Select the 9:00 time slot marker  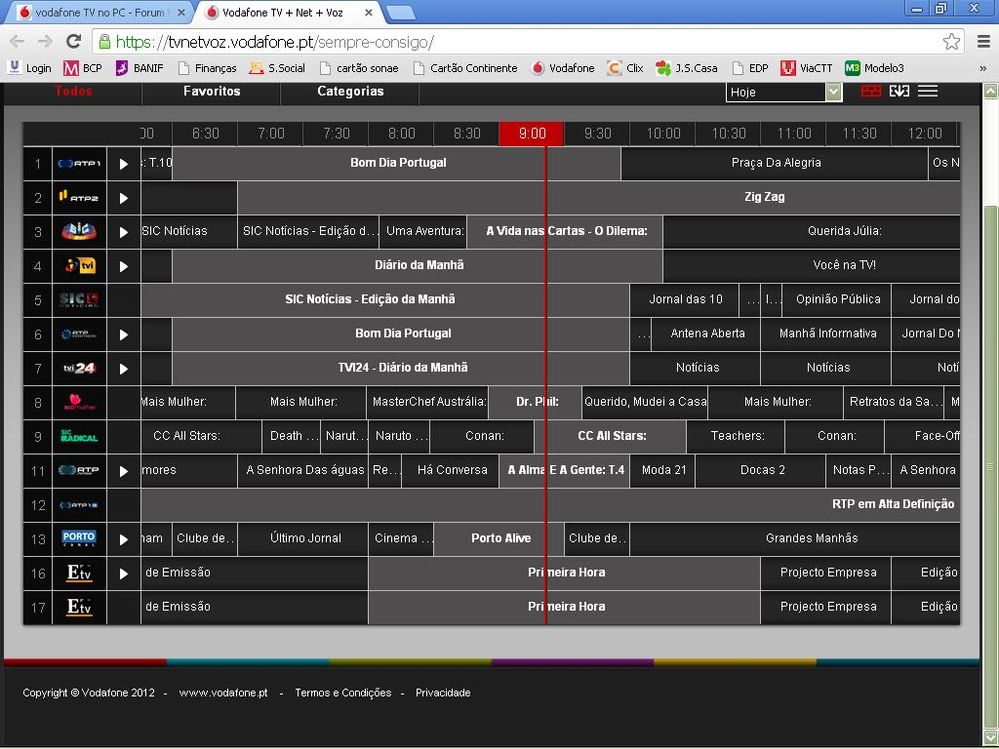click(x=532, y=134)
